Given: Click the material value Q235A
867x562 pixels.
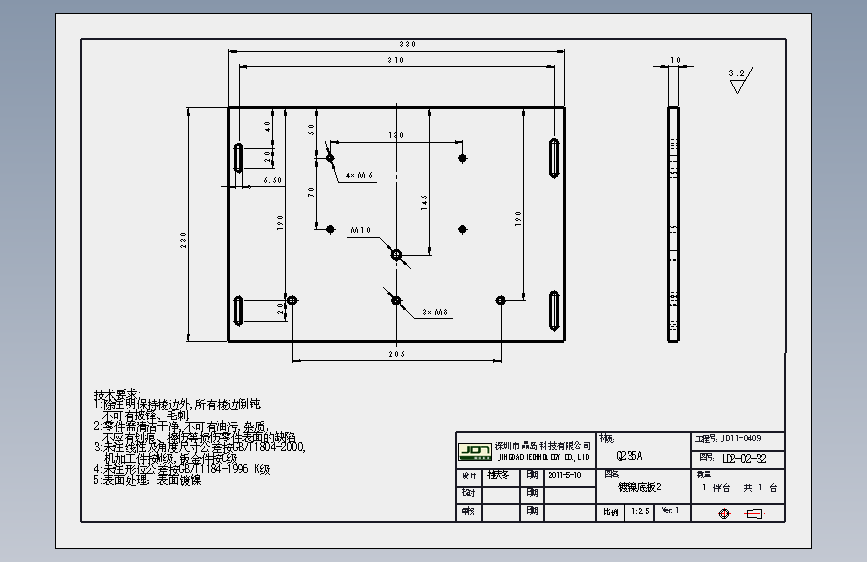Looking at the screenshot, I should (x=629, y=456).
